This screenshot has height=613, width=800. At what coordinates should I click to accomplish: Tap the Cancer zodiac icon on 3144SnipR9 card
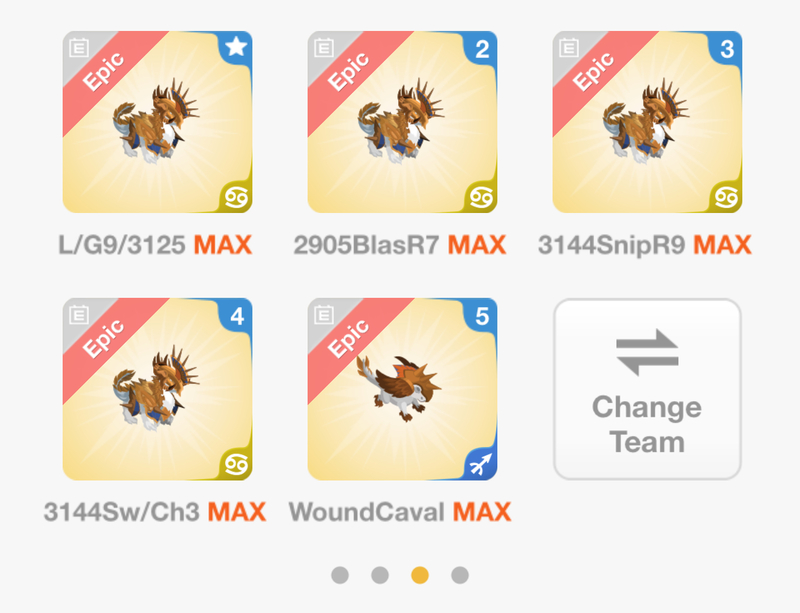[x=727, y=197]
